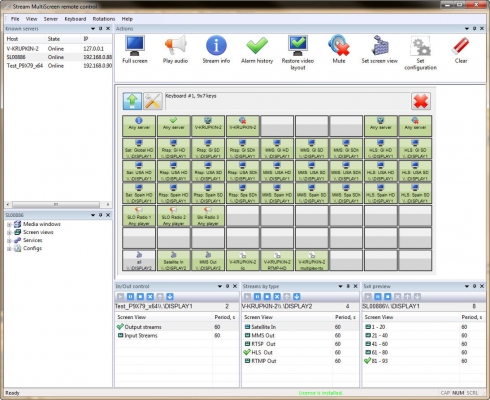Expand the Screen views tree node
The width and height of the screenshot is (490, 400).
(x=9, y=232)
